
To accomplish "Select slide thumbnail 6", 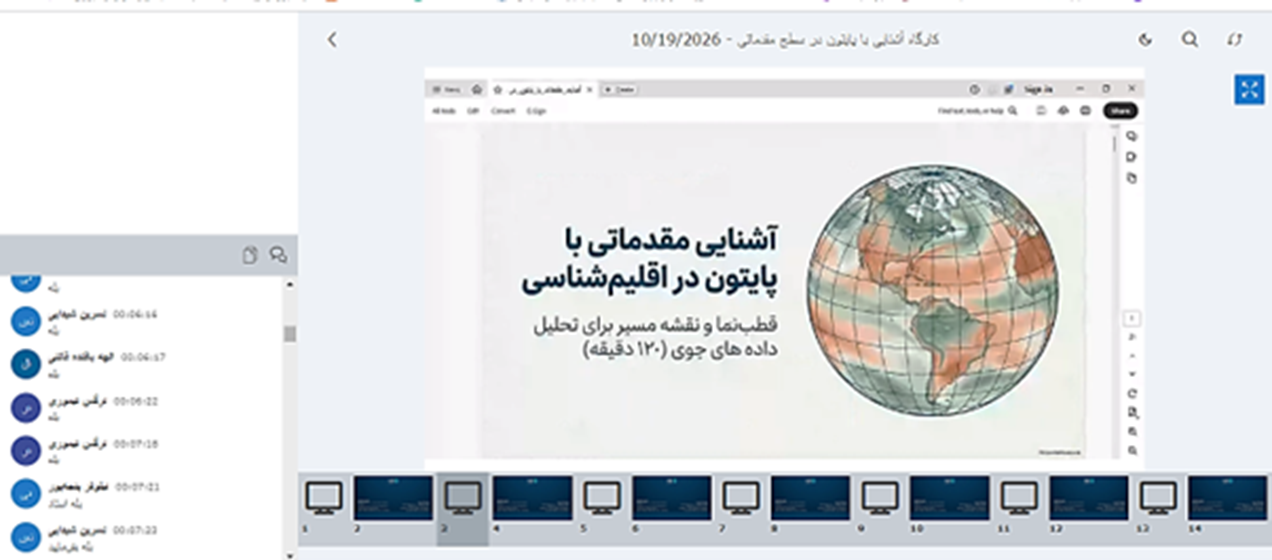I will [x=672, y=498].
